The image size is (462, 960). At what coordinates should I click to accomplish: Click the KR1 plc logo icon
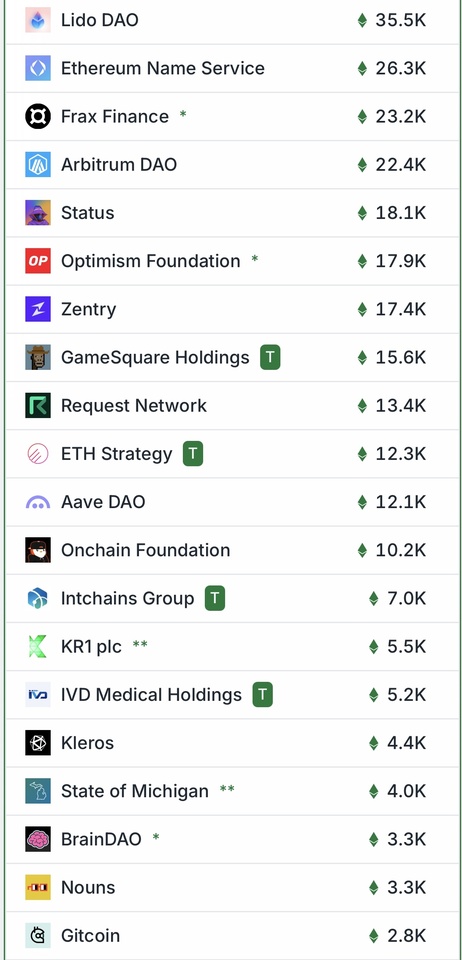coord(38,647)
